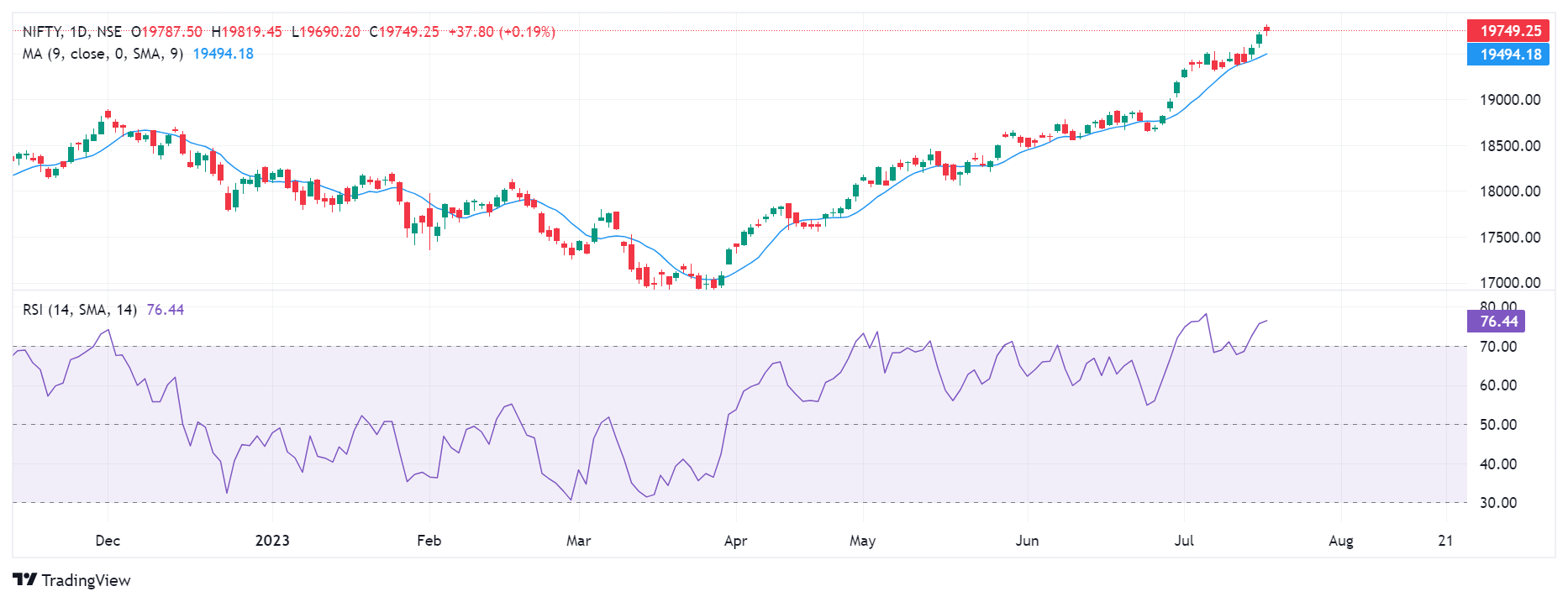Click the purple 76.44 RSI value label
Image resolution: width=1568 pixels, height=602 pixels.
click(x=1498, y=322)
